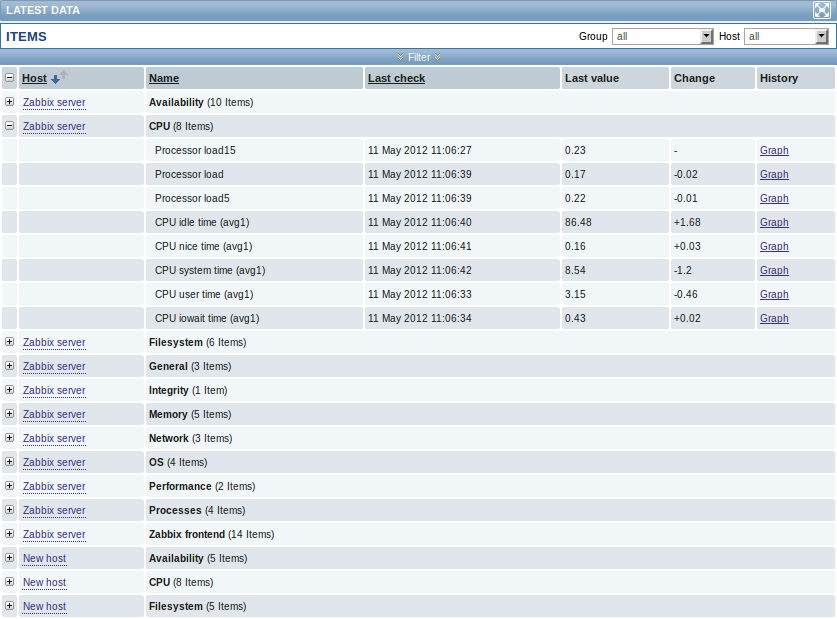Click last value '8.54'

[575, 271]
